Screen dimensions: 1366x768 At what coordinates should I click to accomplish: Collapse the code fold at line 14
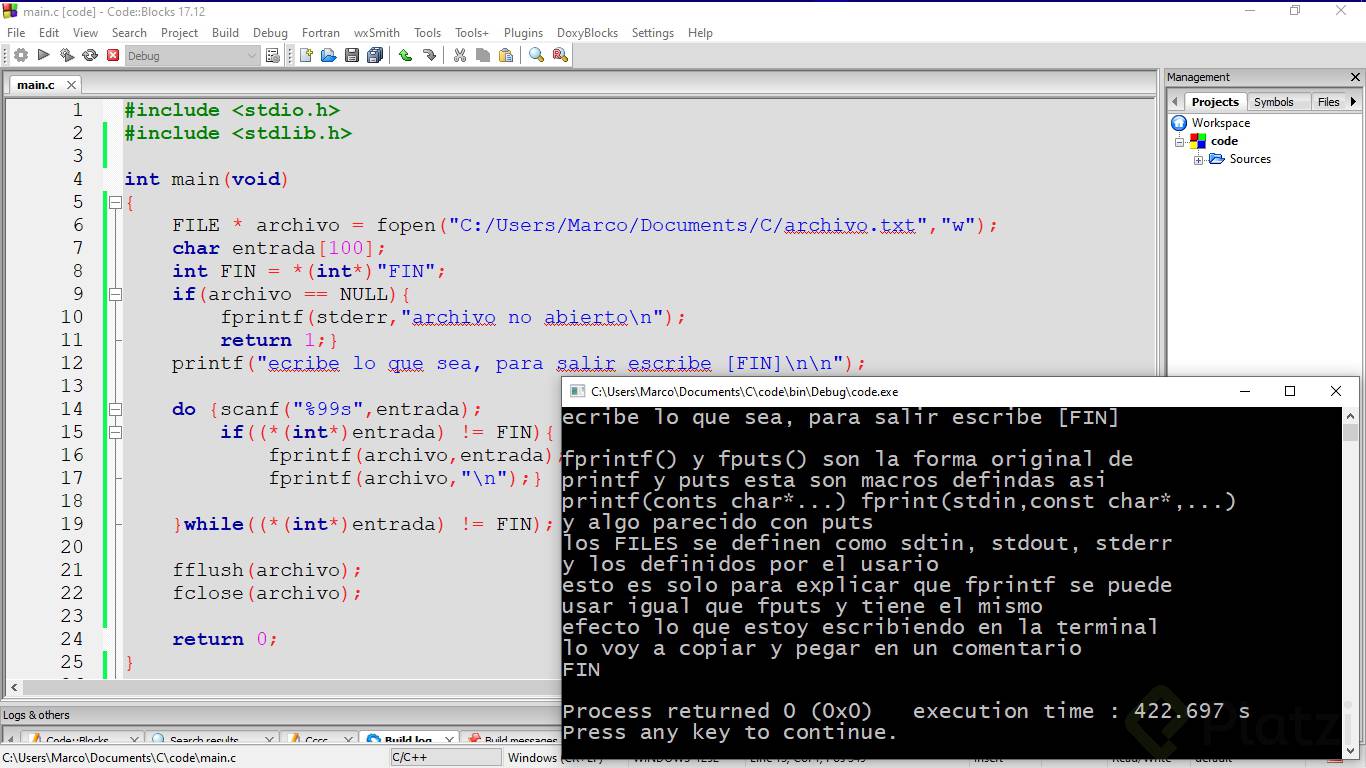[x=115, y=410]
